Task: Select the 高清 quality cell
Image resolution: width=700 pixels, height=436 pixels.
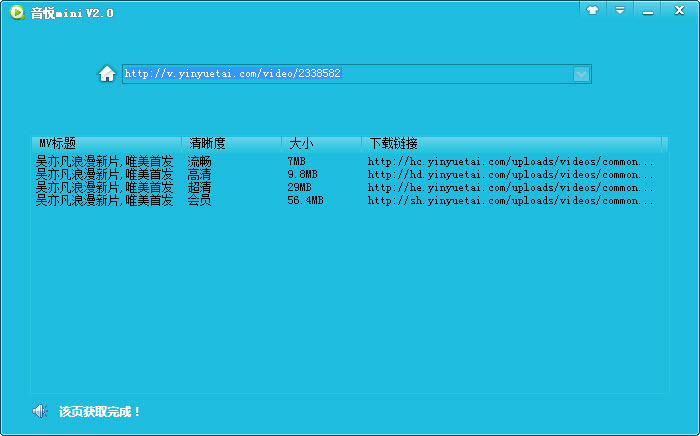Action: [199, 174]
